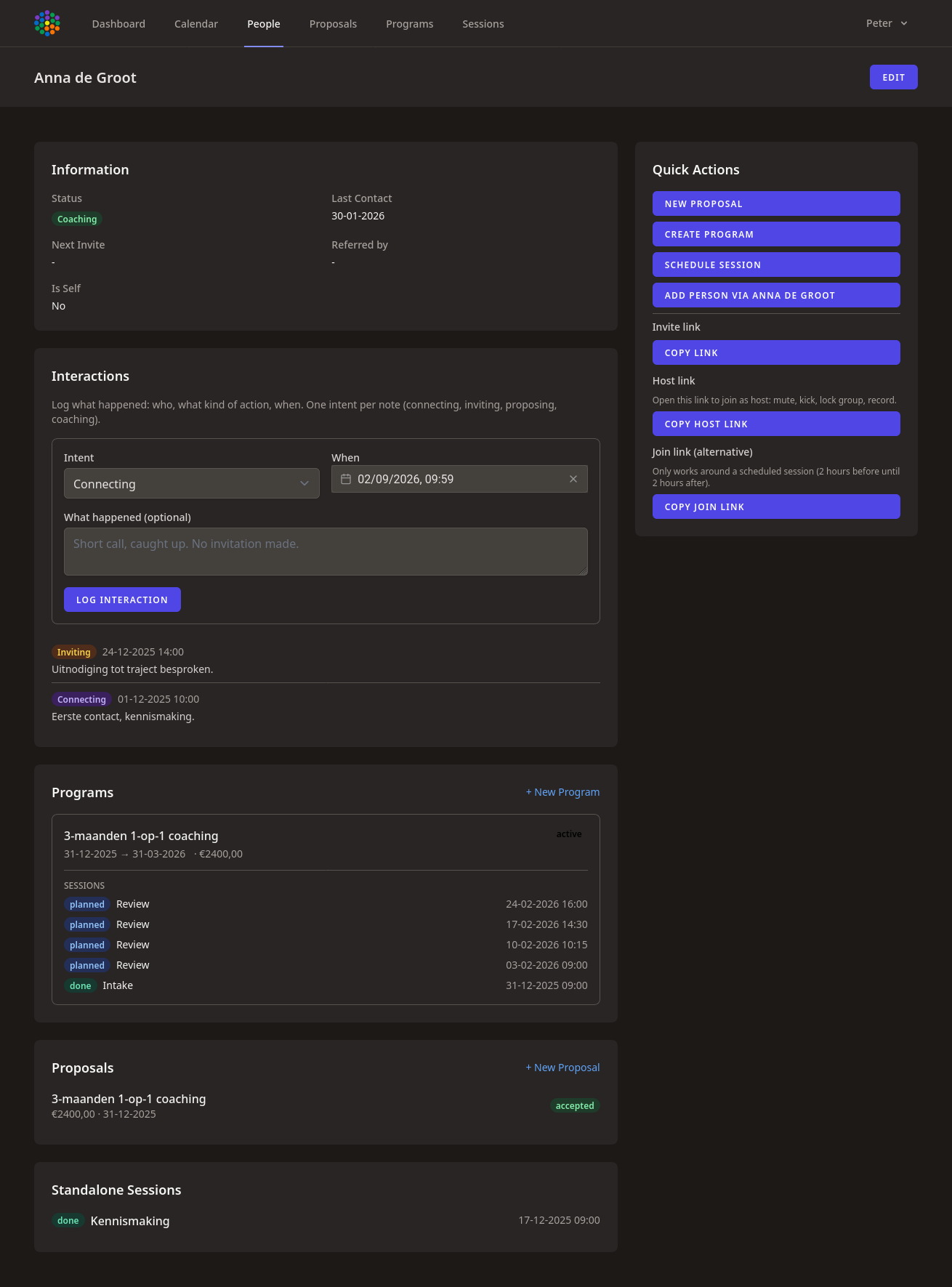
Task: Open the Intent dropdown showing Connecting
Action: point(191,484)
